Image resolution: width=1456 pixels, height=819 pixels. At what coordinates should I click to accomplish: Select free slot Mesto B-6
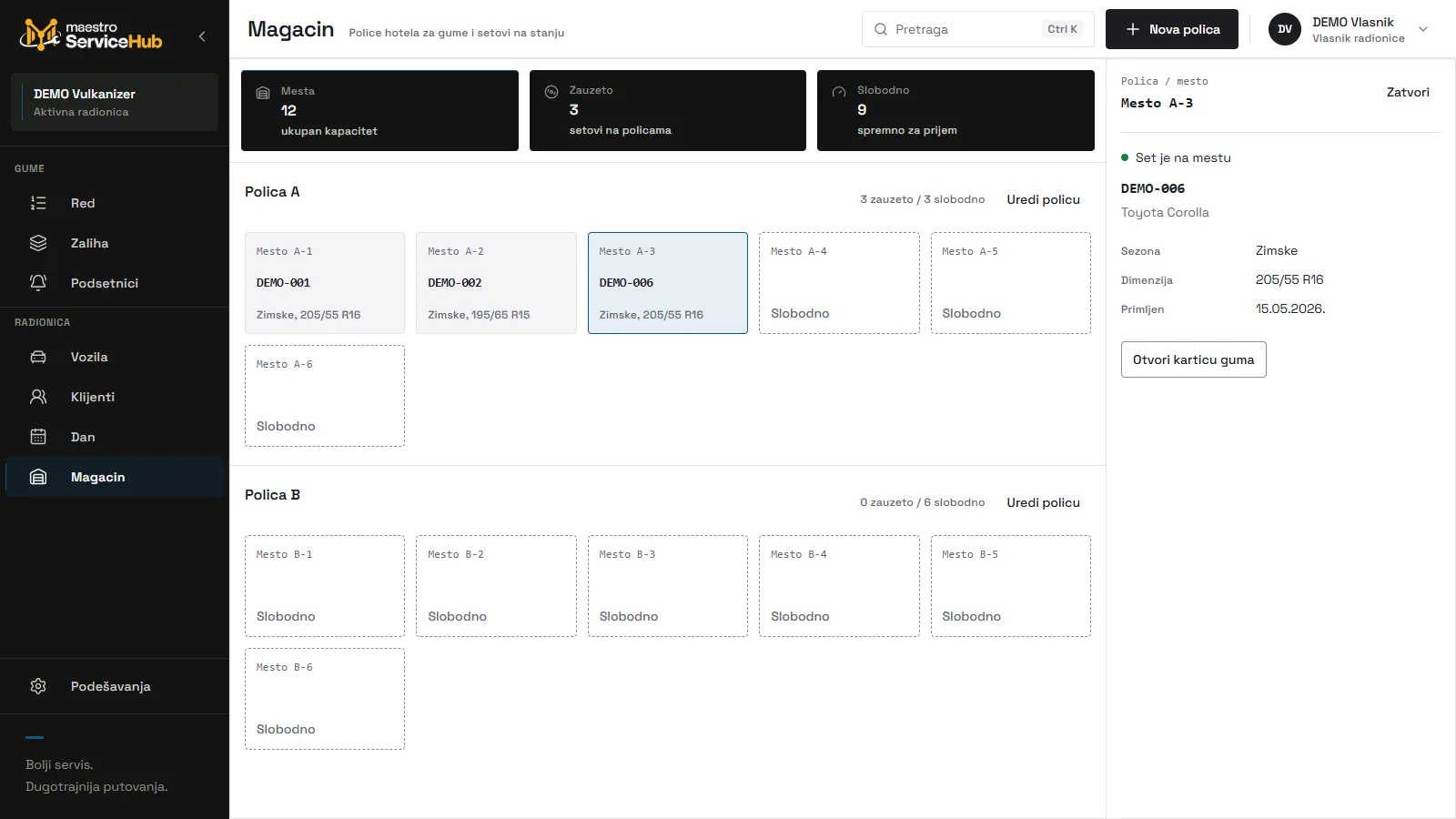(x=325, y=699)
